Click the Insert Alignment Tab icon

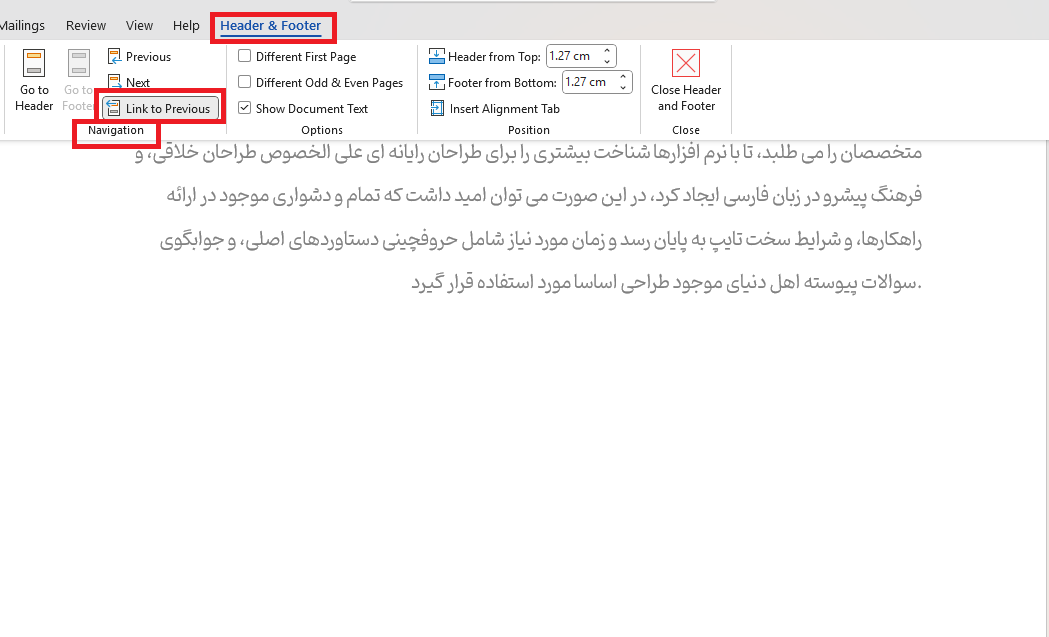pos(437,108)
